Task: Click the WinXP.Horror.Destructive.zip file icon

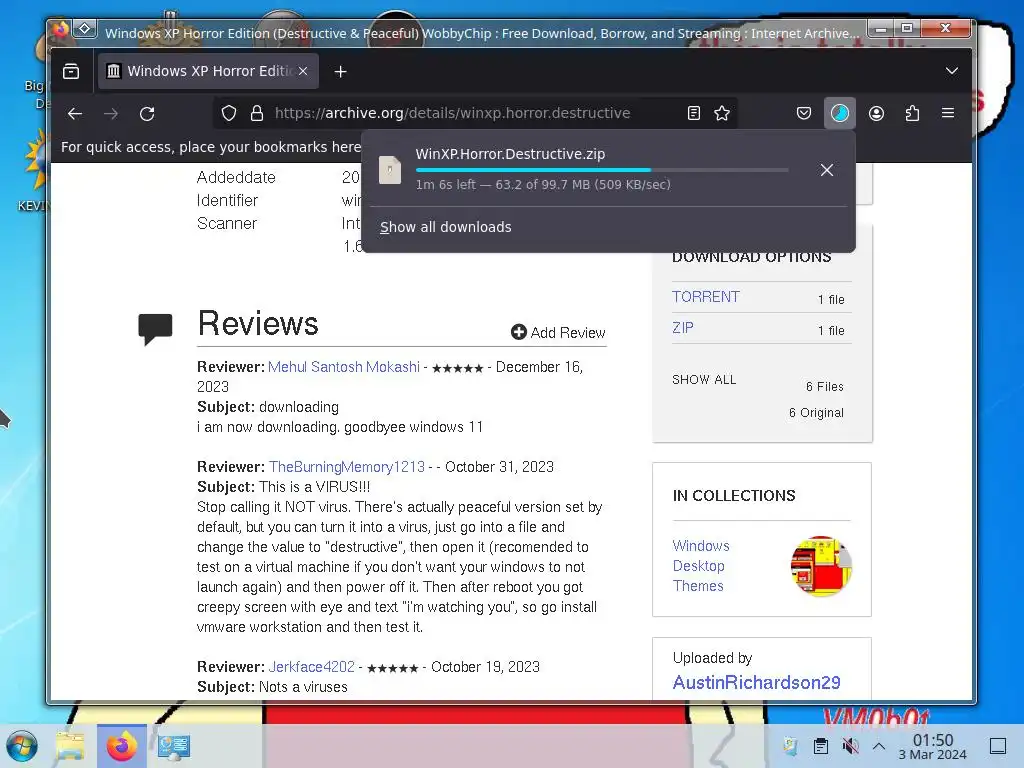Action: click(390, 170)
